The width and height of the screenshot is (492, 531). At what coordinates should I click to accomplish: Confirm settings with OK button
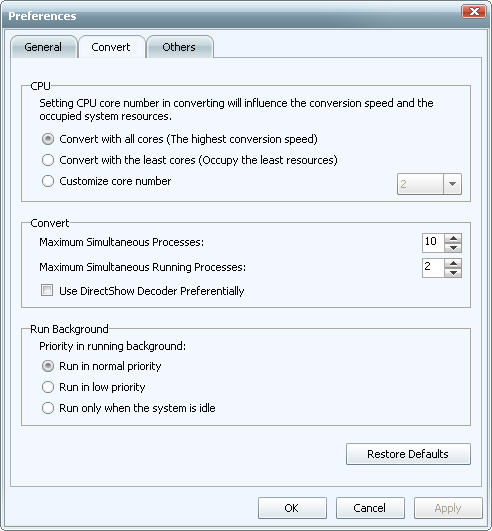292,508
